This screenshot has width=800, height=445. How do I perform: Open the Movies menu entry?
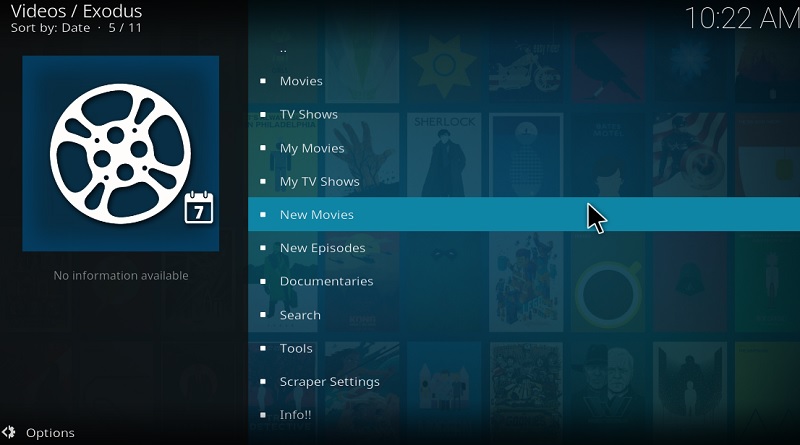click(x=524, y=81)
